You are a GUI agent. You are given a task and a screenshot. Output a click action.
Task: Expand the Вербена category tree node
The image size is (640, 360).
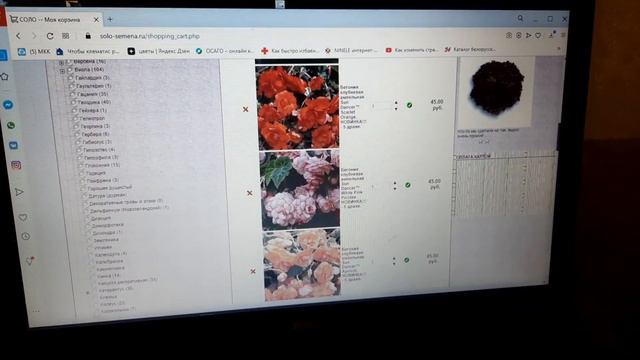coord(61,62)
